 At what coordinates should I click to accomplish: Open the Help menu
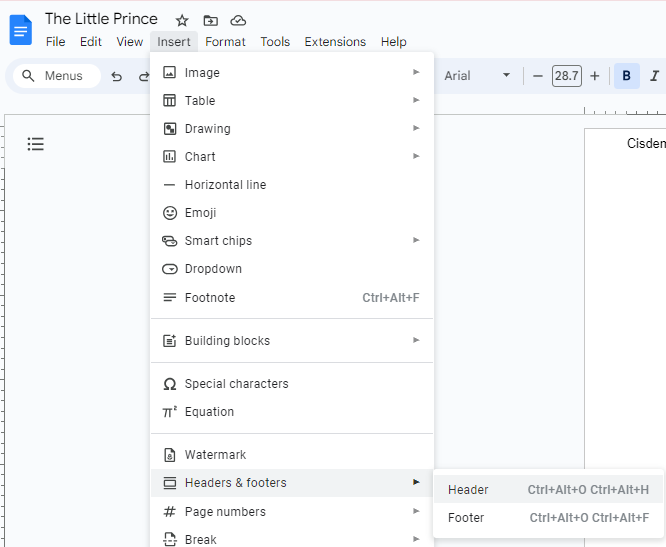click(x=393, y=42)
